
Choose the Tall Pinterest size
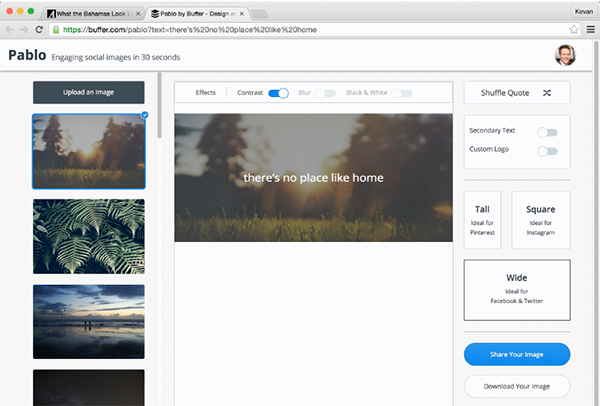coord(482,220)
